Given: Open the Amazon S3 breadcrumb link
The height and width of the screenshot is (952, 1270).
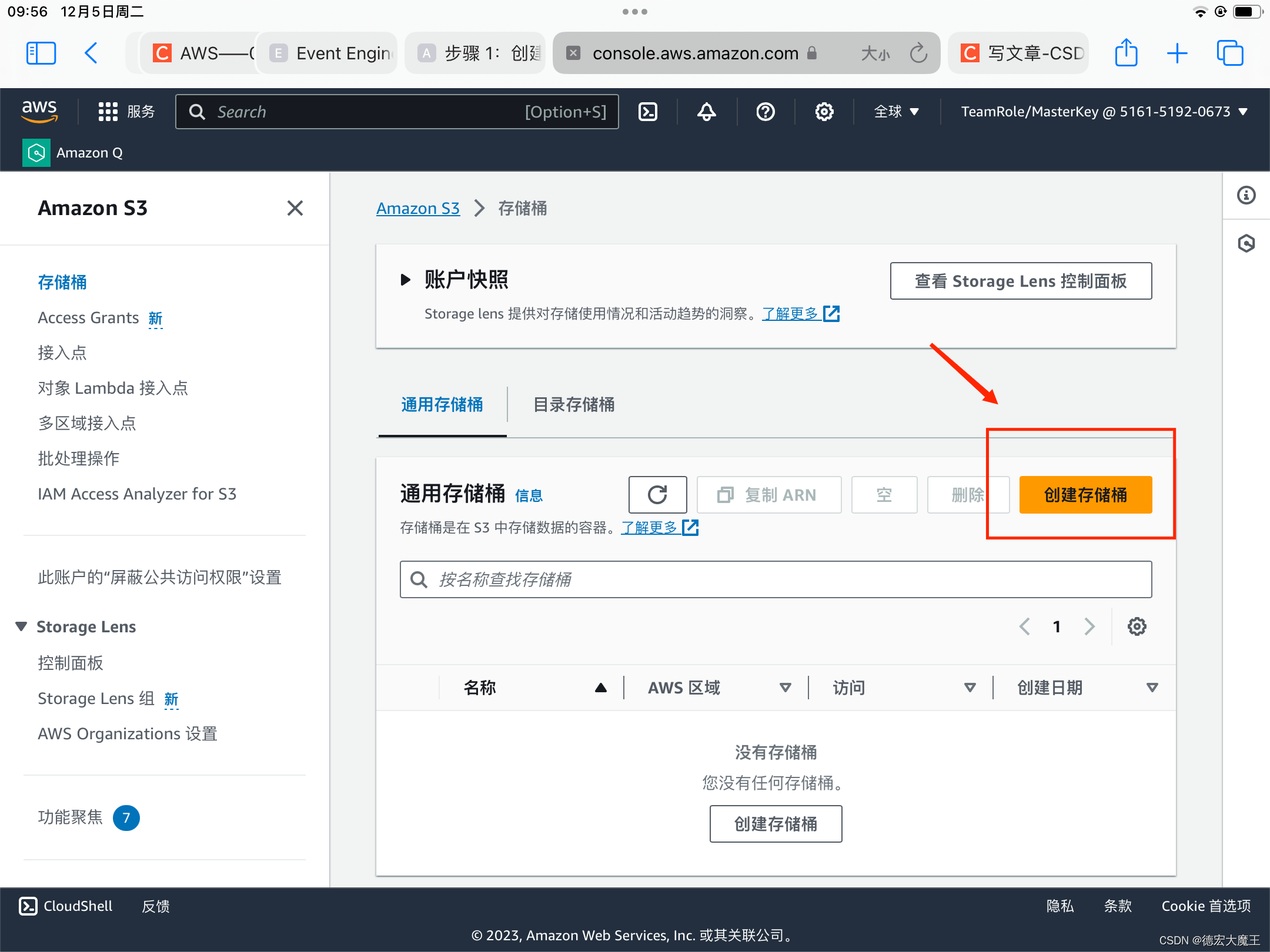Looking at the screenshot, I should pos(417,208).
